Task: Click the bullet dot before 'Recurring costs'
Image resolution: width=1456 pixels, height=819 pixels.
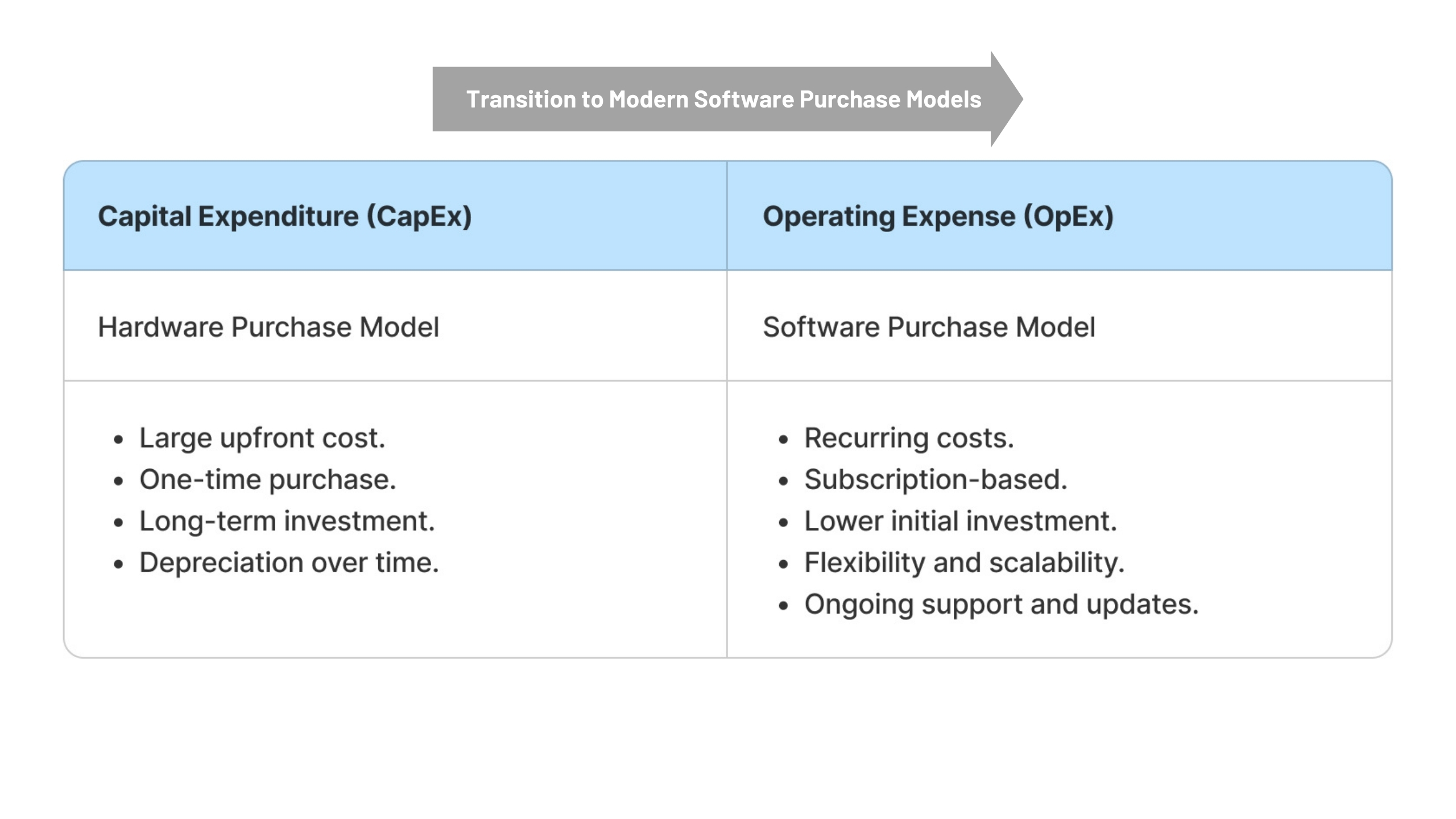Action: click(783, 440)
